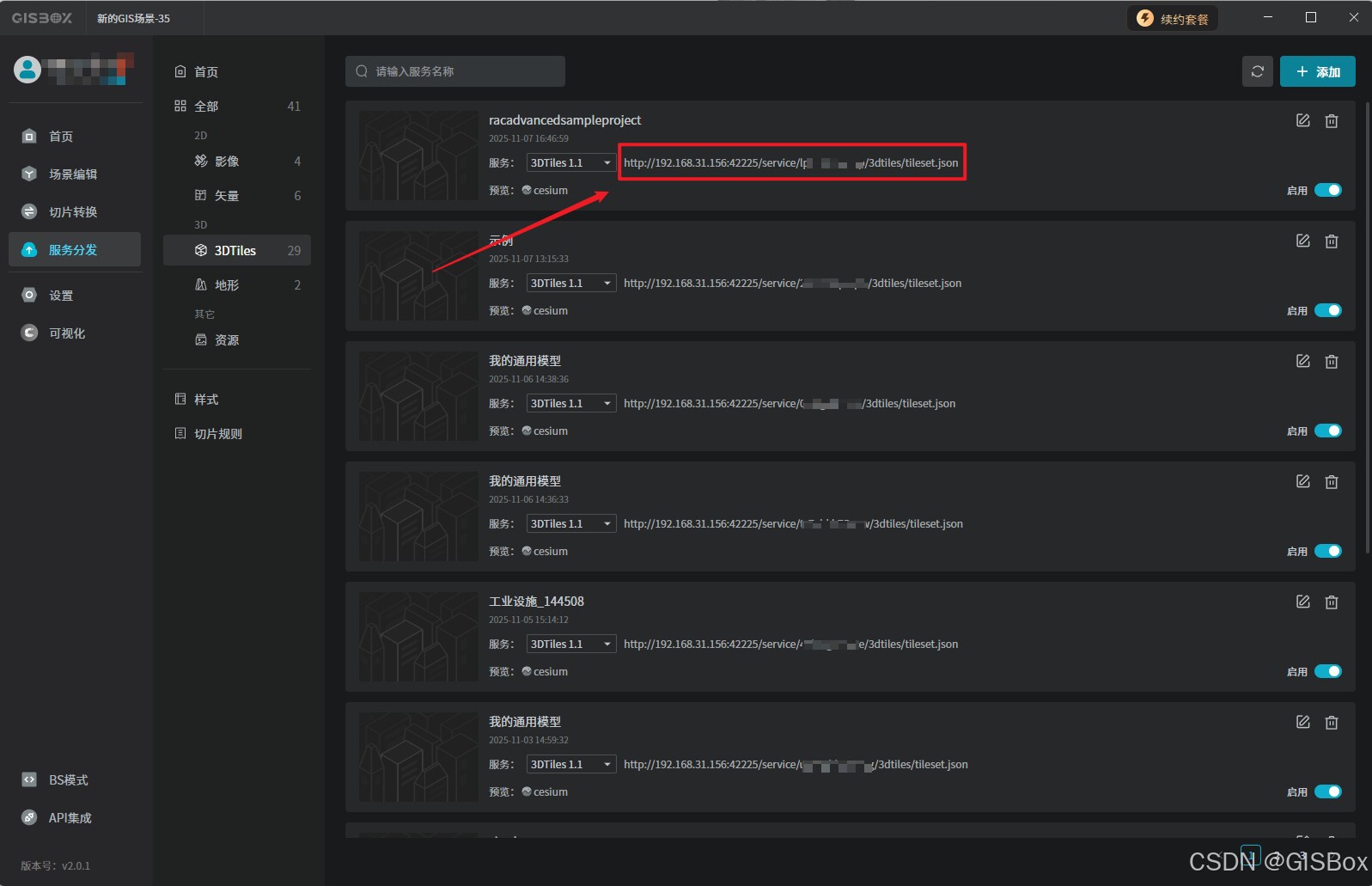This screenshot has width=1372, height=886.
Task: Toggle 启用 for 我的通用模型 2025-11-03
Action: tap(1328, 791)
